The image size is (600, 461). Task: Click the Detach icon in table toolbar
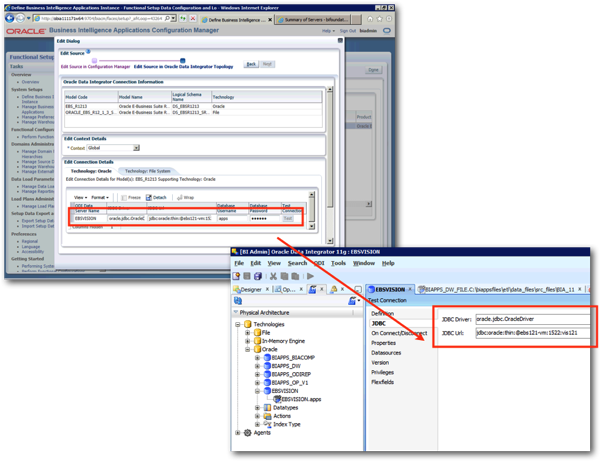pyautogui.click(x=148, y=197)
